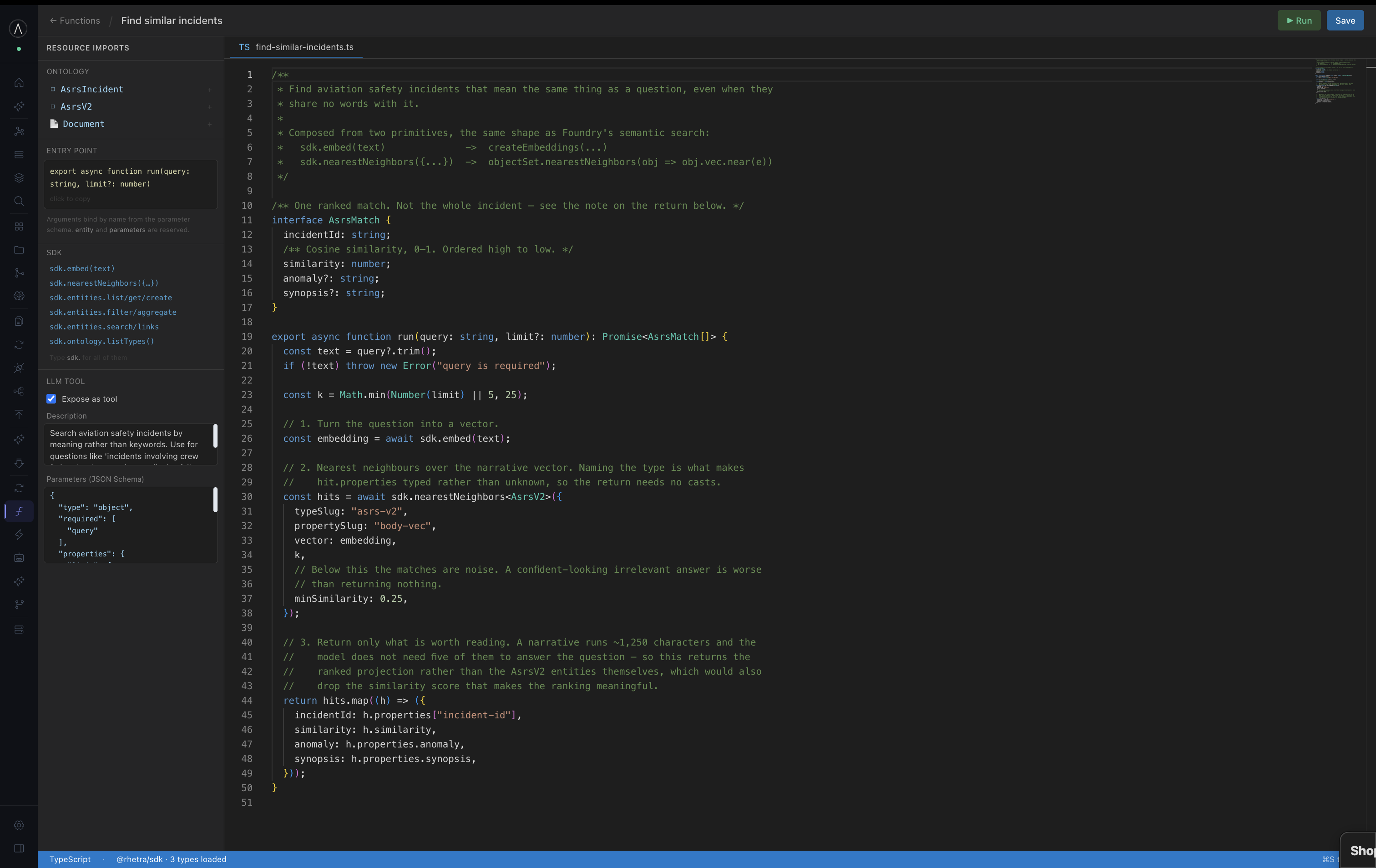The width and height of the screenshot is (1376, 868).
Task: Insert sdk.entities.list/get/create snippet
Action: coord(110,298)
